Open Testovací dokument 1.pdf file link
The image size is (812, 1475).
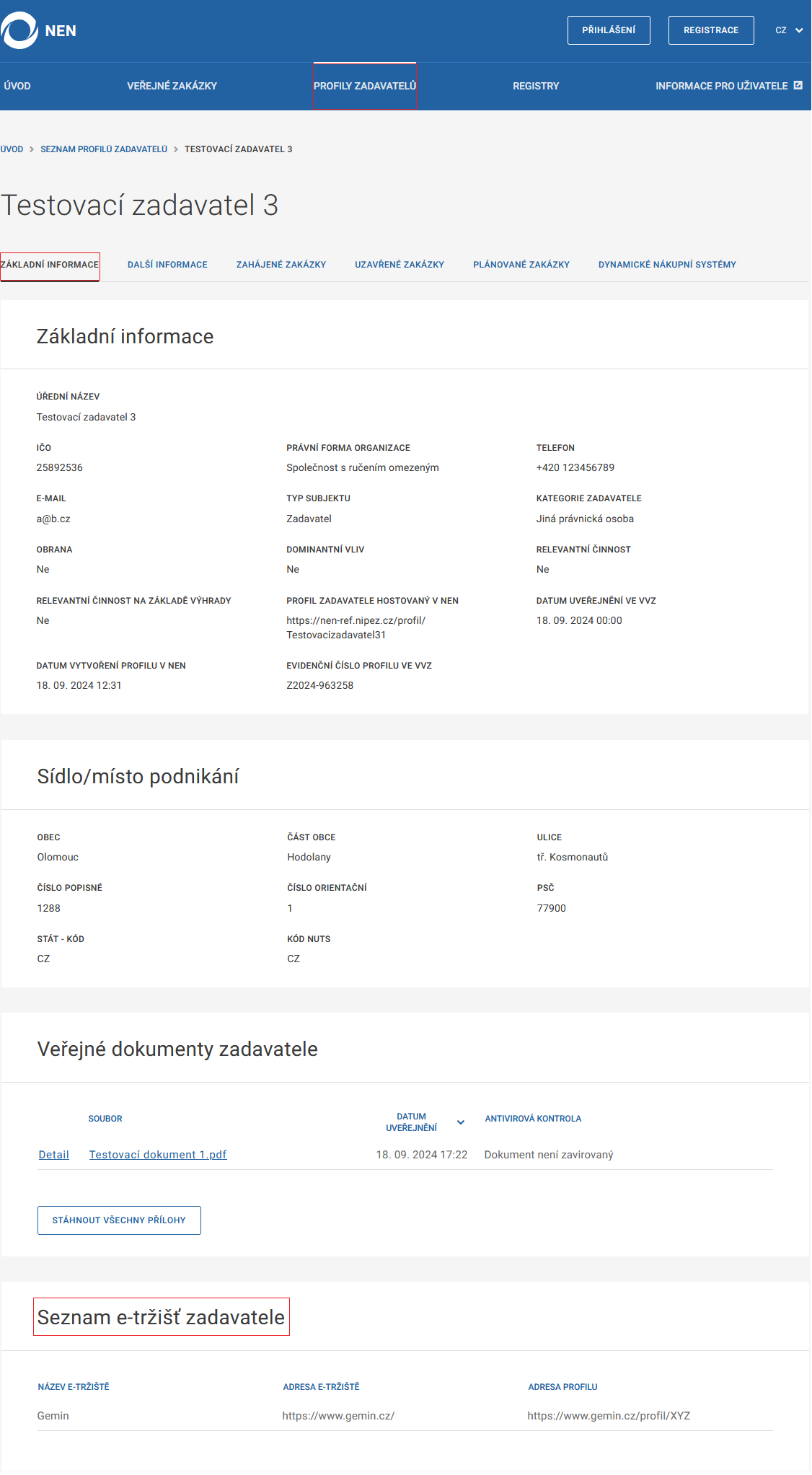coord(158,1155)
